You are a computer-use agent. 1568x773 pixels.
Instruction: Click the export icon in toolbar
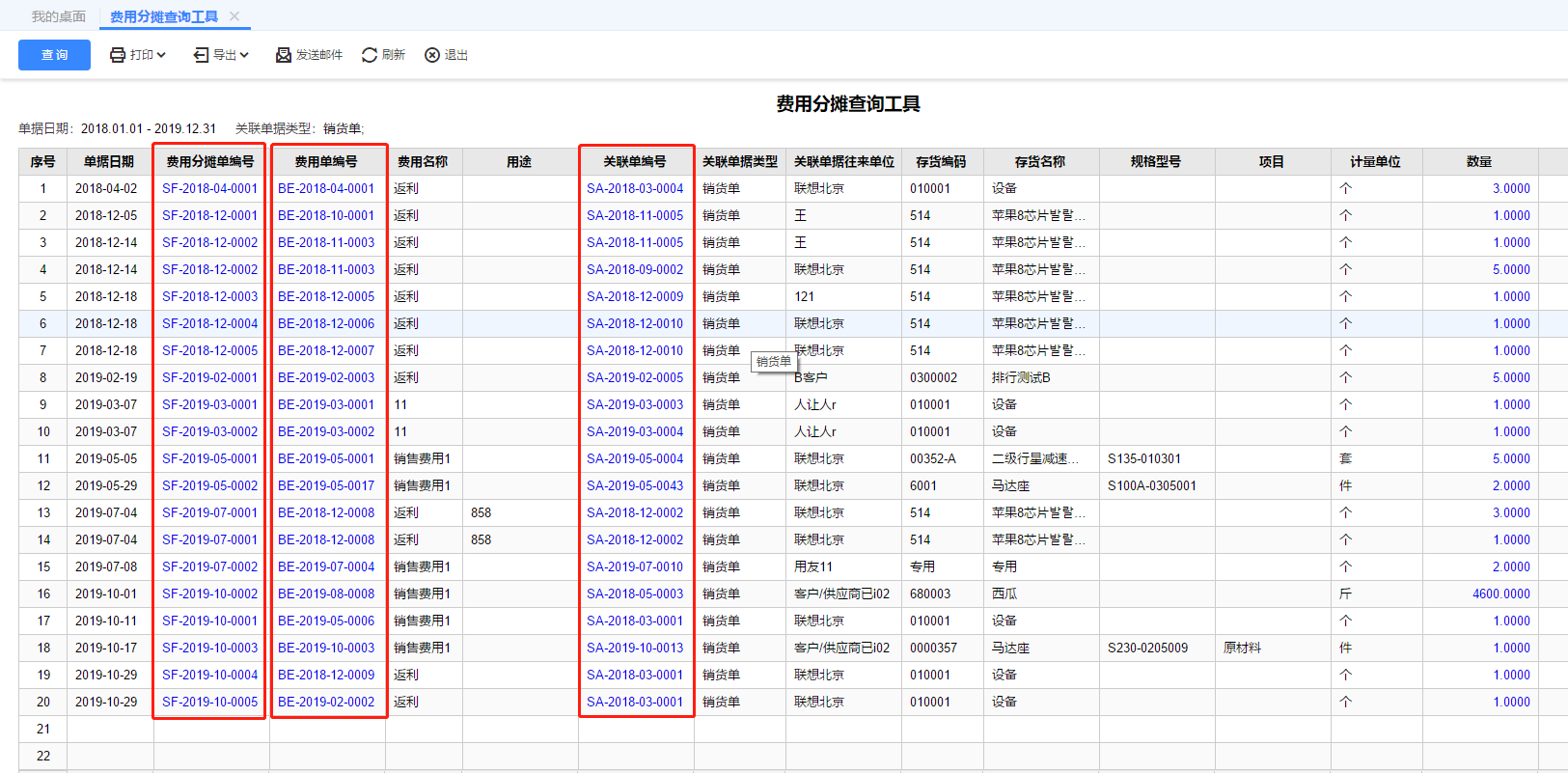201,55
